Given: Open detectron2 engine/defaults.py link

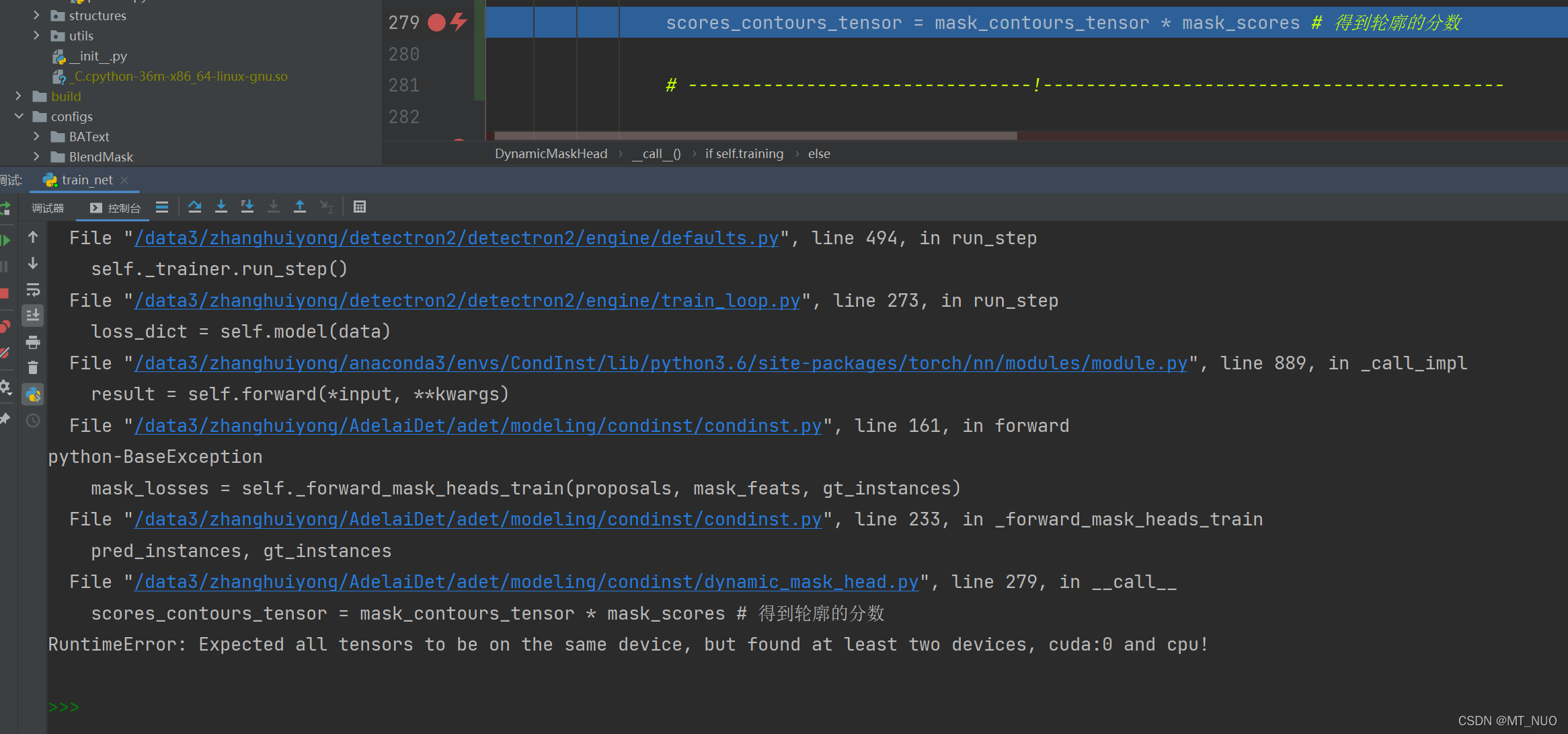Looking at the screenshot, I should point(457,238).
